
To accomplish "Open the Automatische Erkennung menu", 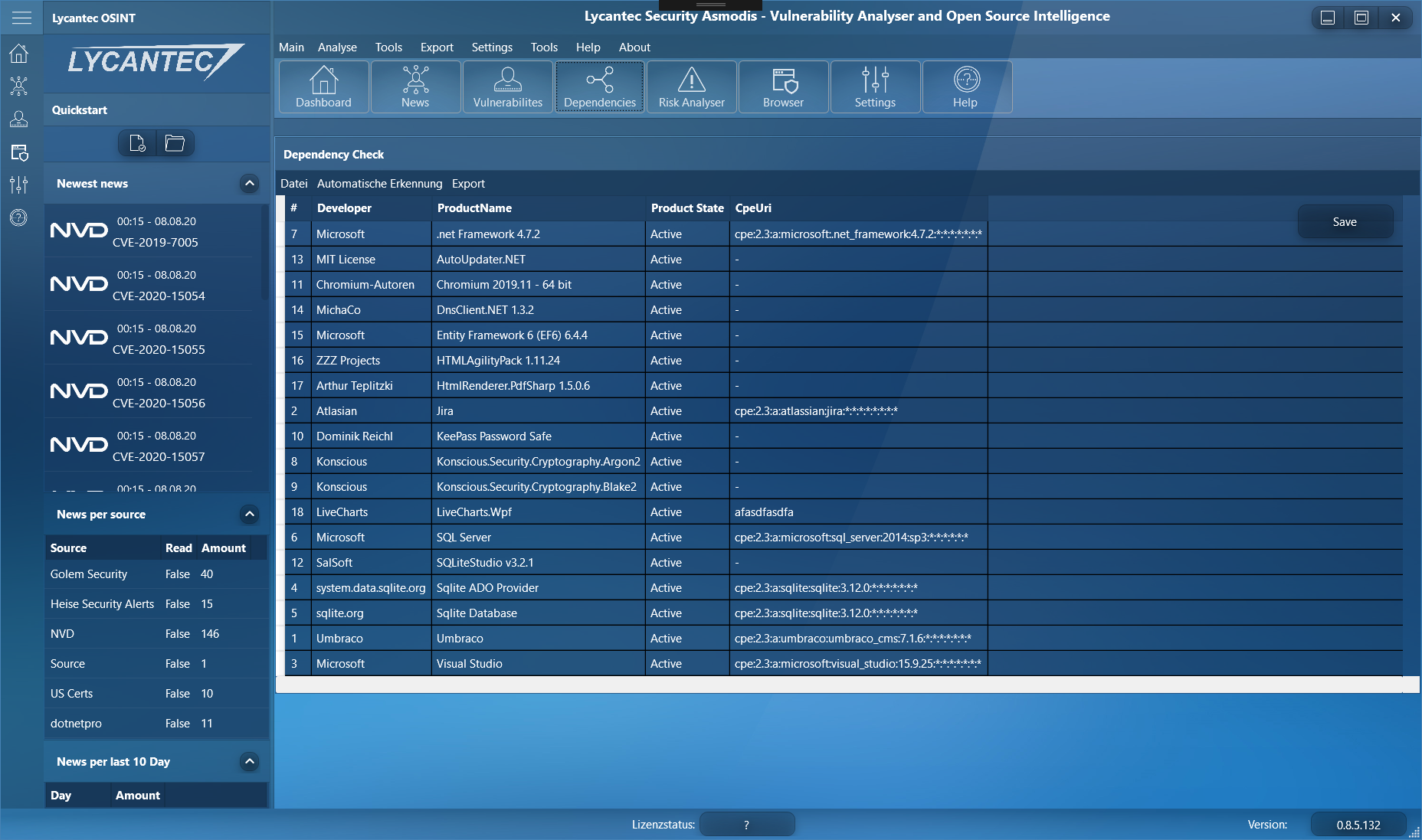I will click(379, 184).
